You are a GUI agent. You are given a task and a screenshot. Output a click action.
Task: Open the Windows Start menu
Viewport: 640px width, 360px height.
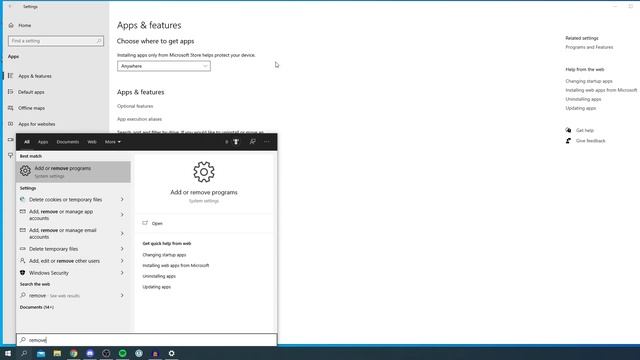pyautogui.click(x=8, y=353)
